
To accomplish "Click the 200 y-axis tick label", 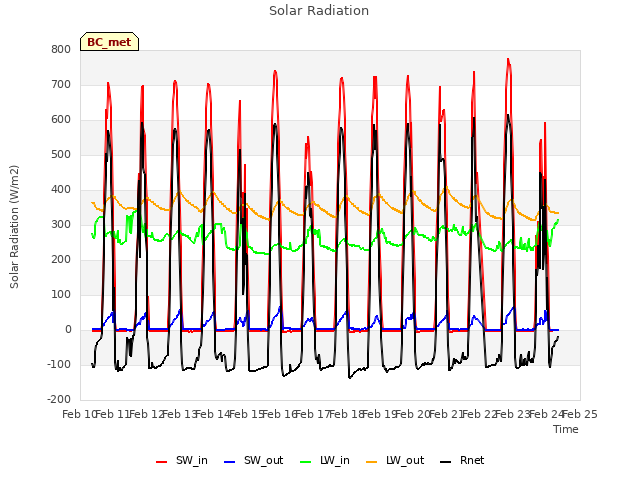I will 61,260.
